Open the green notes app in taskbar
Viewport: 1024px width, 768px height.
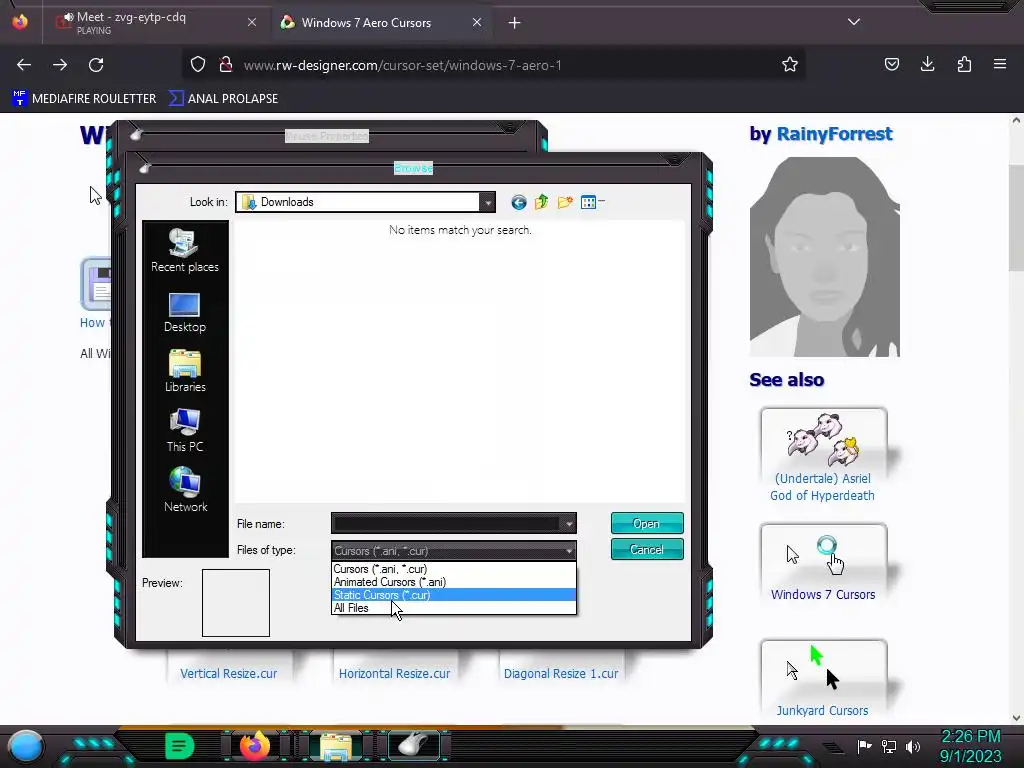pyautogui.click(x=180, y=746)
